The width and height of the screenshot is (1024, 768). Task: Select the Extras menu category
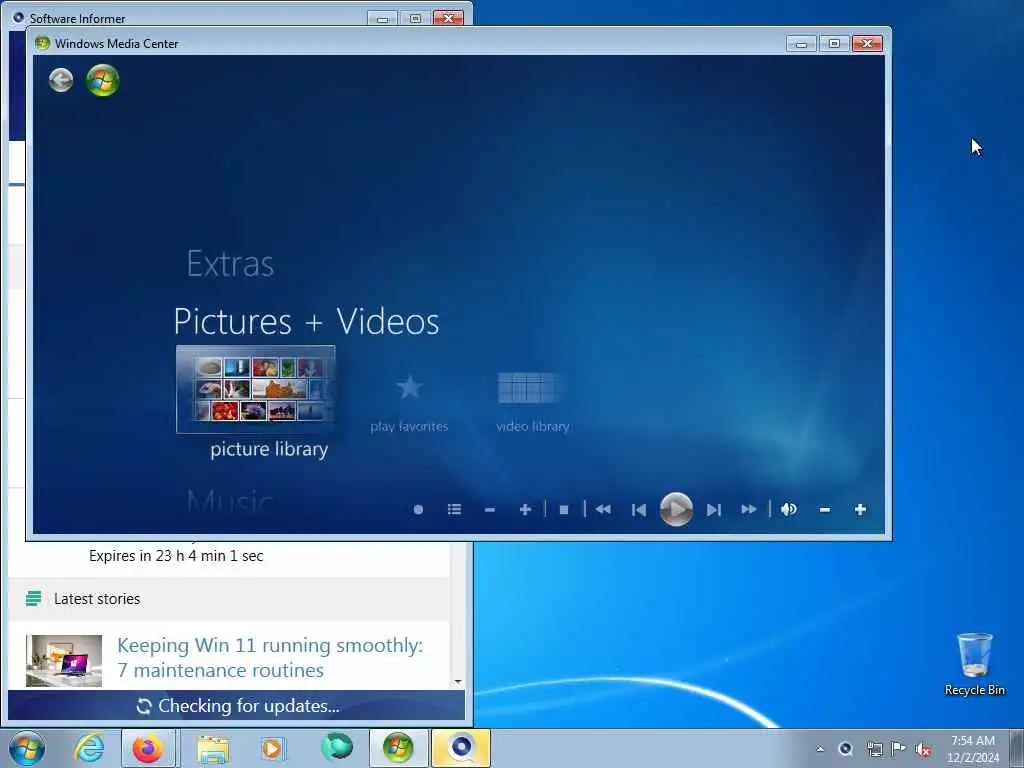(x=230, y=264)
